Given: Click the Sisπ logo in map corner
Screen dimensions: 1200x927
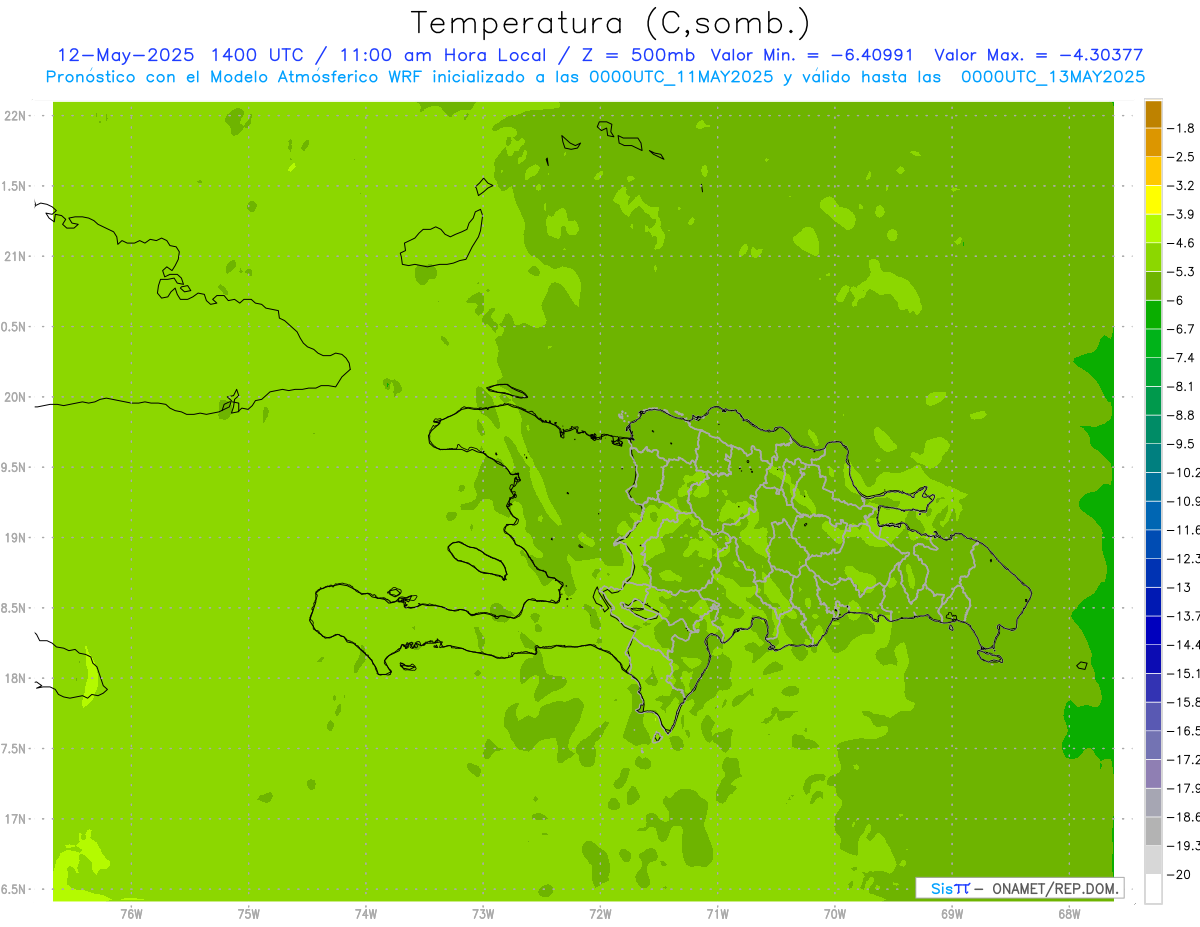Looking at the screenshot, I should pyautogui.click(x=949, y=888).
